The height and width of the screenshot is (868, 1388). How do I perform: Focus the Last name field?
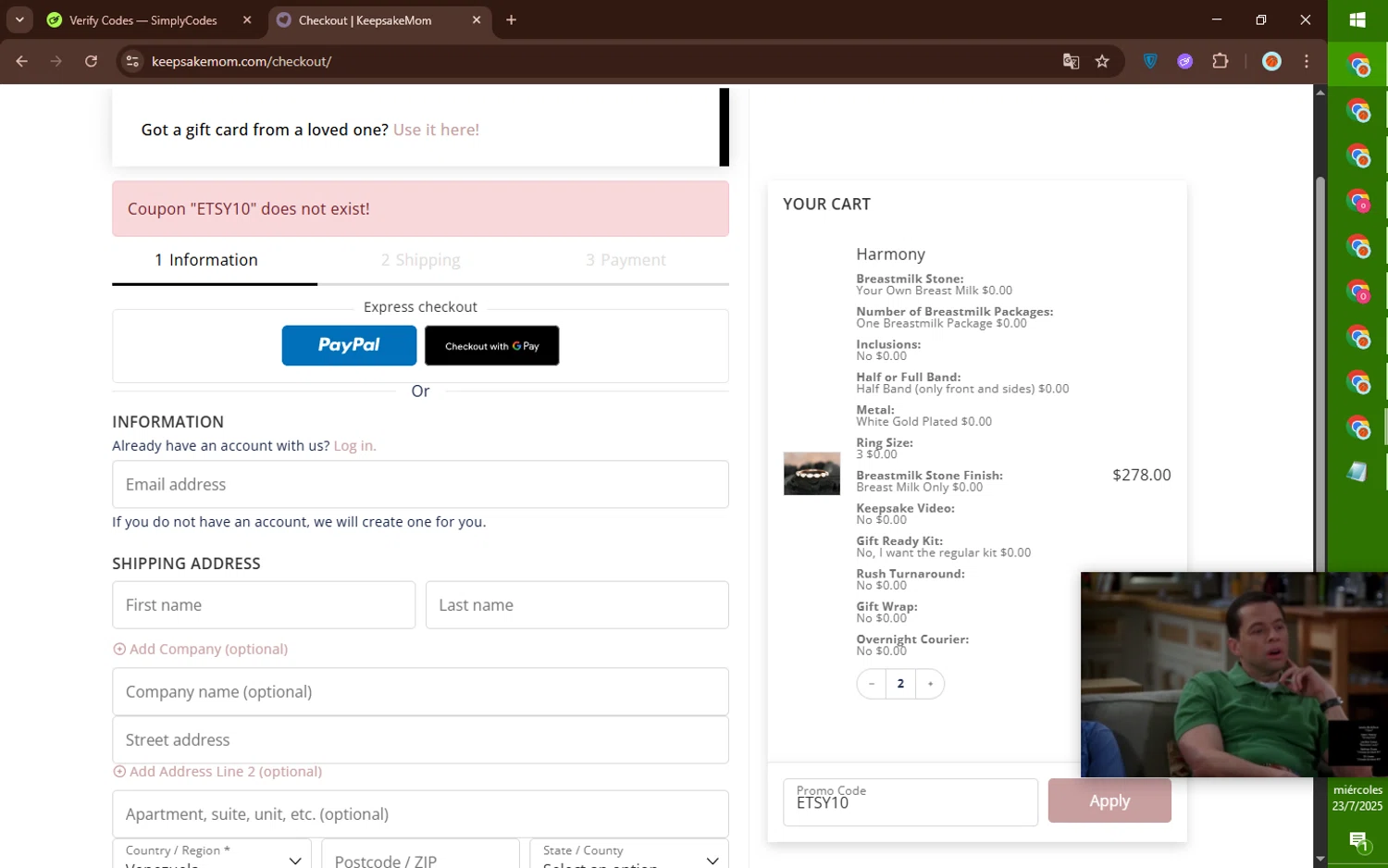[x=576, y=605]
